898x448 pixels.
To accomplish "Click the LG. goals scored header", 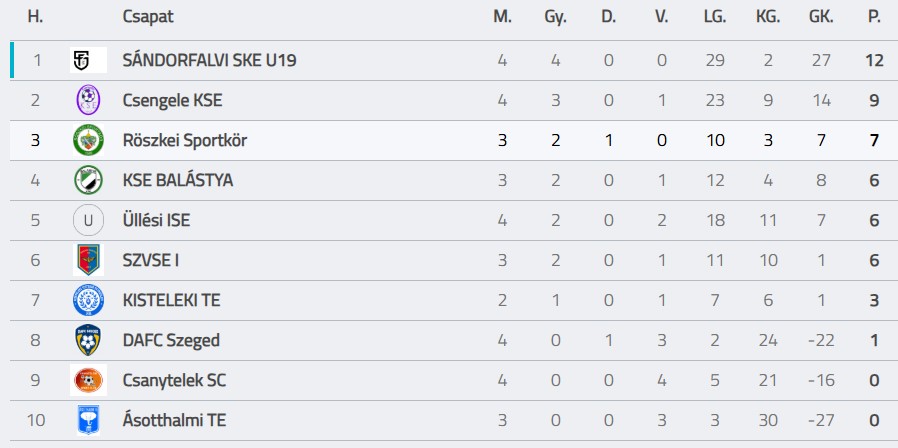I will (715, 16).
